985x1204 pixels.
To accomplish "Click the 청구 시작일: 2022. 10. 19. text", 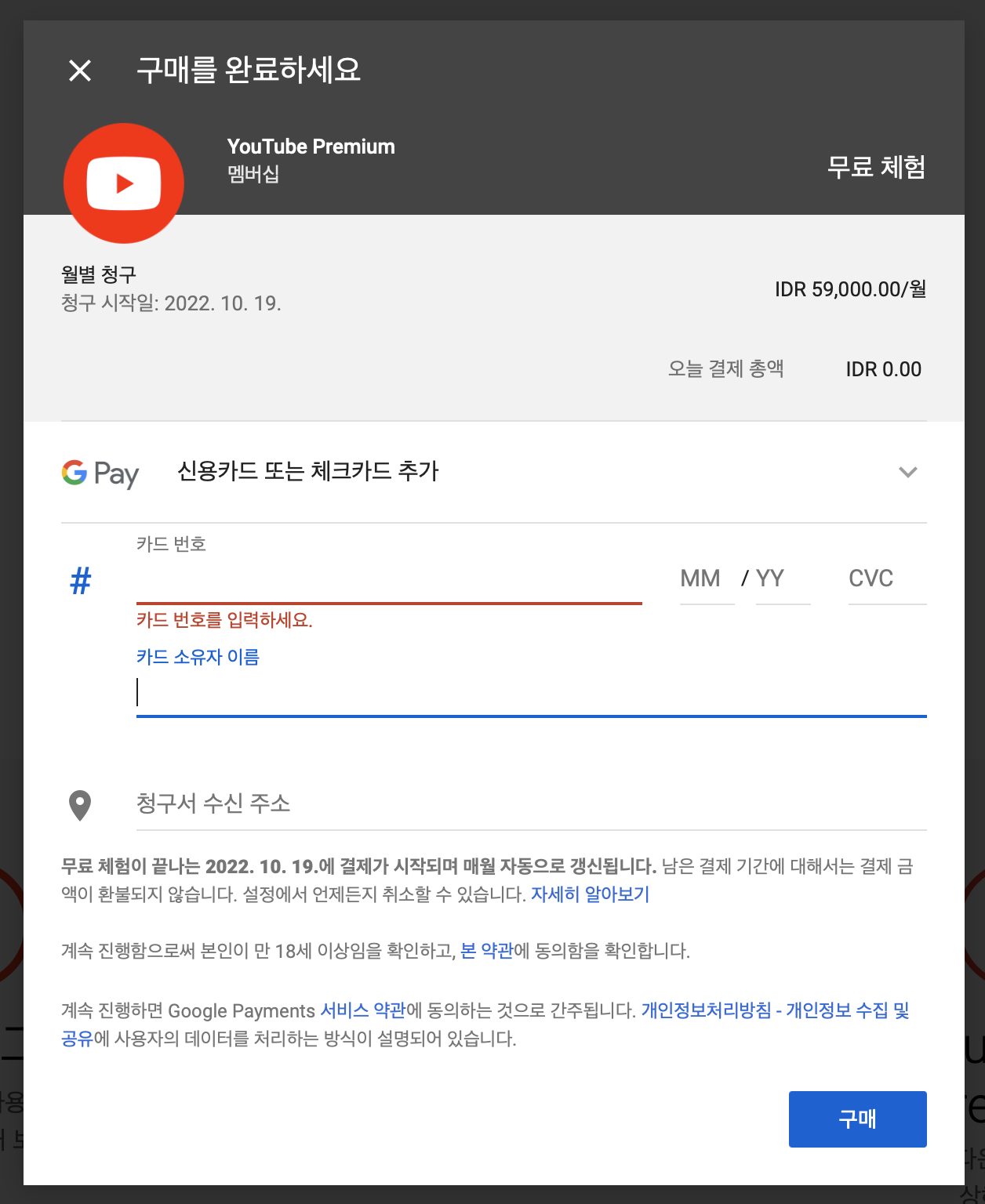I will click(171, 303).
